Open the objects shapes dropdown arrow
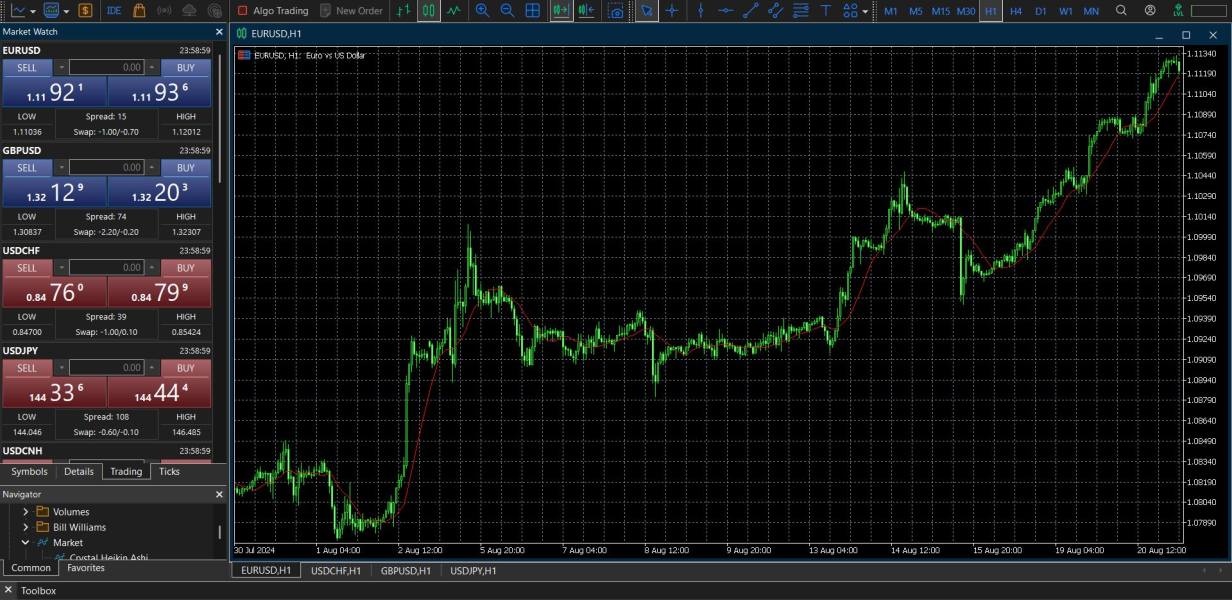 pos(865,11)
